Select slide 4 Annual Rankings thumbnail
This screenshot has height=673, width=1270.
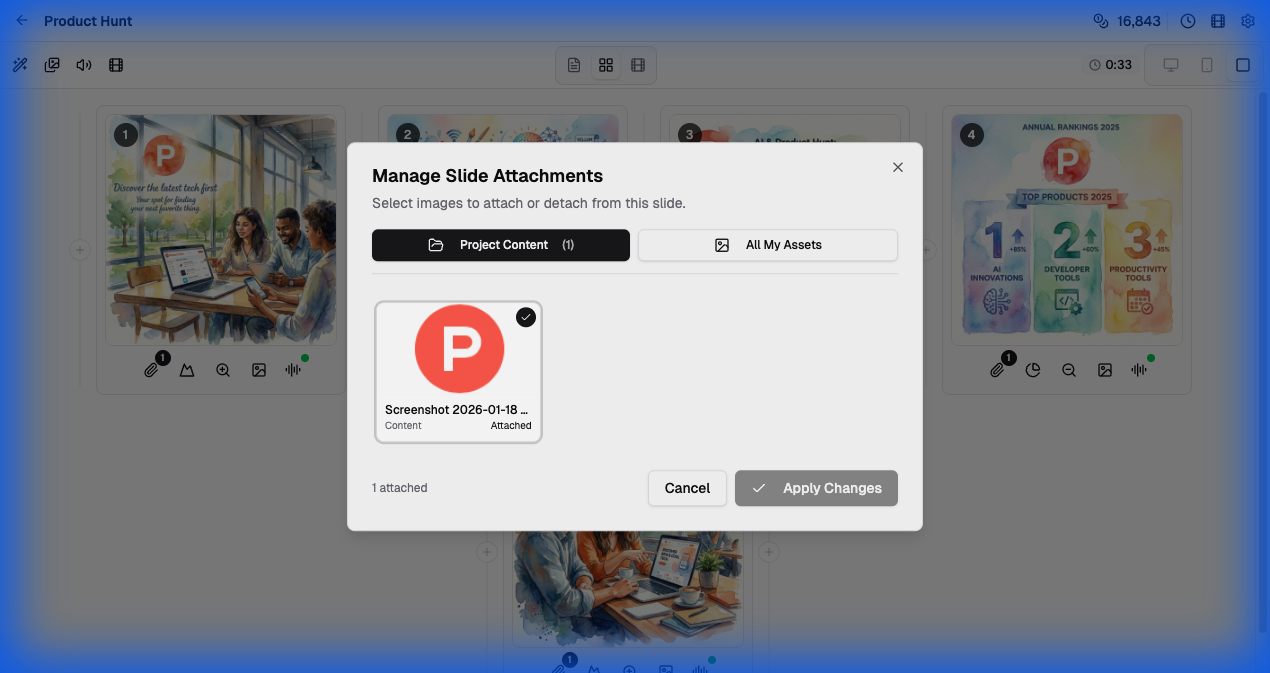pyautogui.click(x=1067, y=230)
